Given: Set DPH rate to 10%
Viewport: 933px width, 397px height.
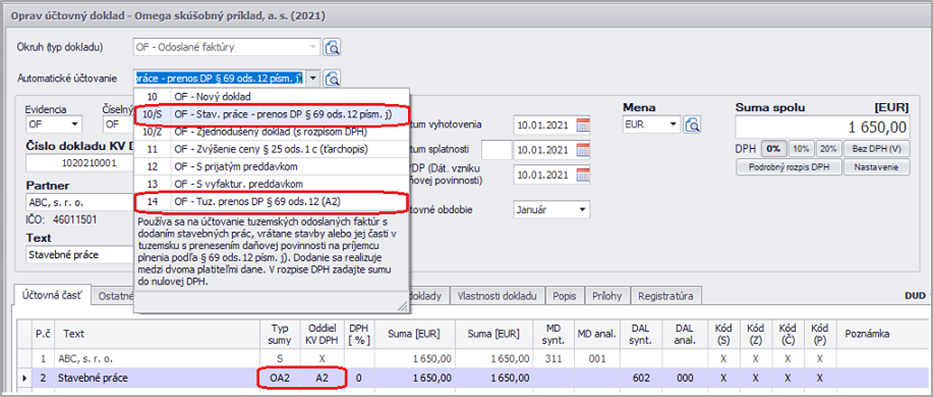Looking at the screenshot, I should 800,148.
